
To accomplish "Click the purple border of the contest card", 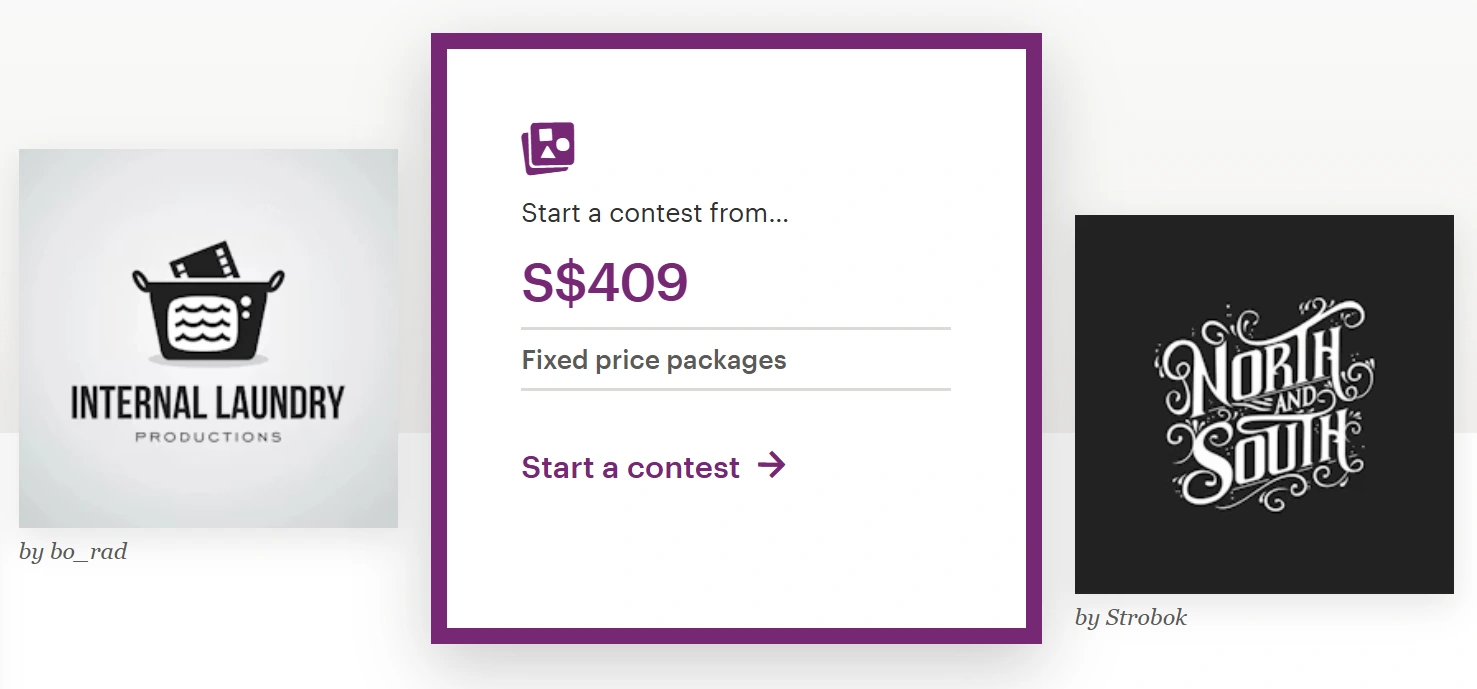I will click(438, 338).
